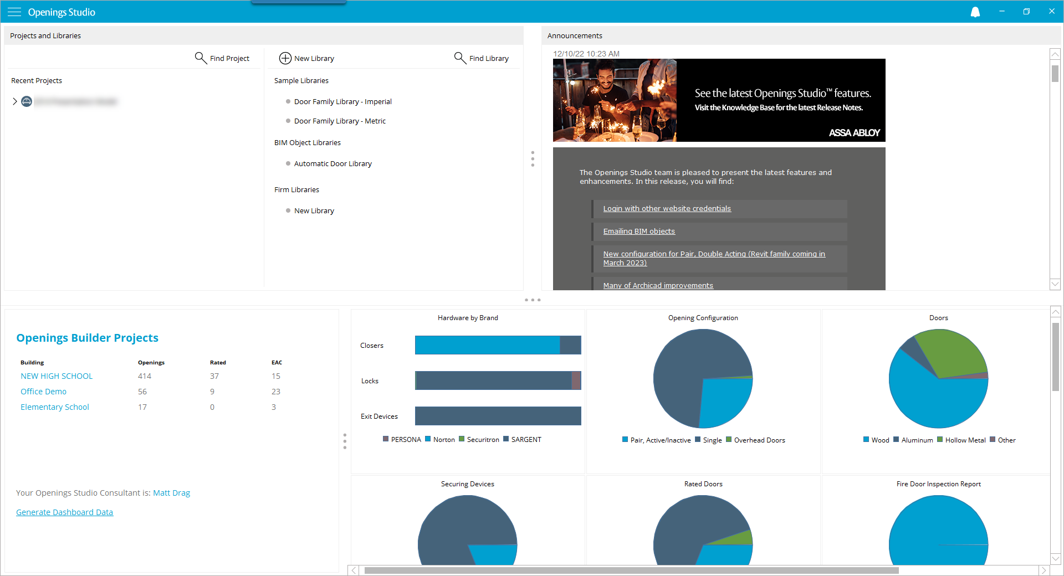This screenshot has height=576, width=1064.
Task: Click horizontal splitter grip above dashboard
Action: [533, 300]
